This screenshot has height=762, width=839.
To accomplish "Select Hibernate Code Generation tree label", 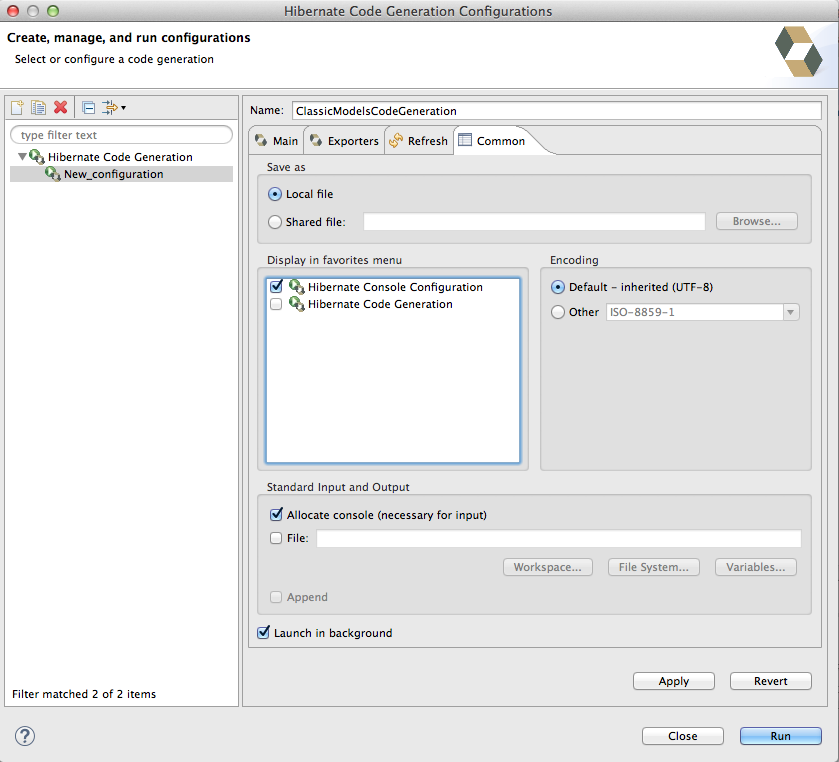I will 120,157.
